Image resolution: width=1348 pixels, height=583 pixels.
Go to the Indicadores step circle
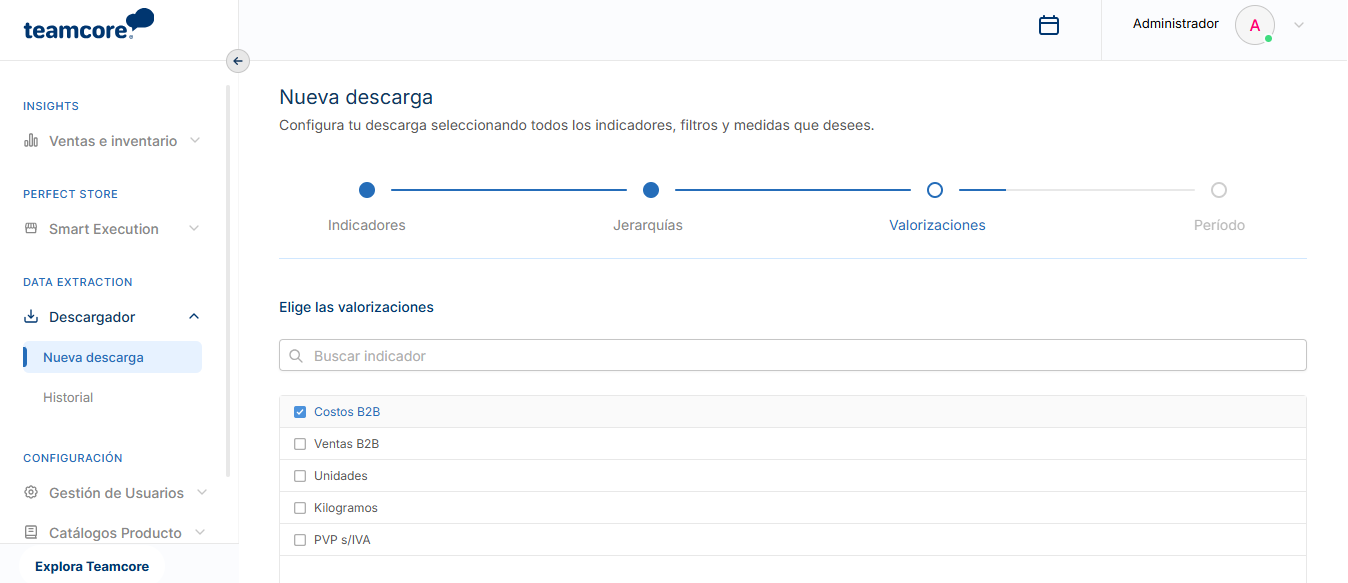pyautogui.click(x=367, y=190)
